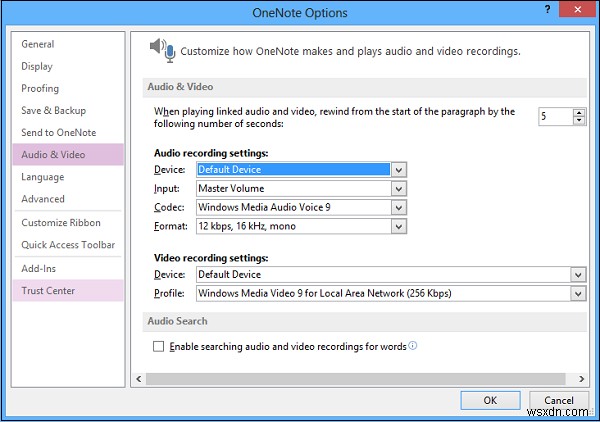Image resolution: width=600 pixels, height=422 pixels.
Task: Expand audio Device dropdown arrow
Action: (x=399, y=170)
